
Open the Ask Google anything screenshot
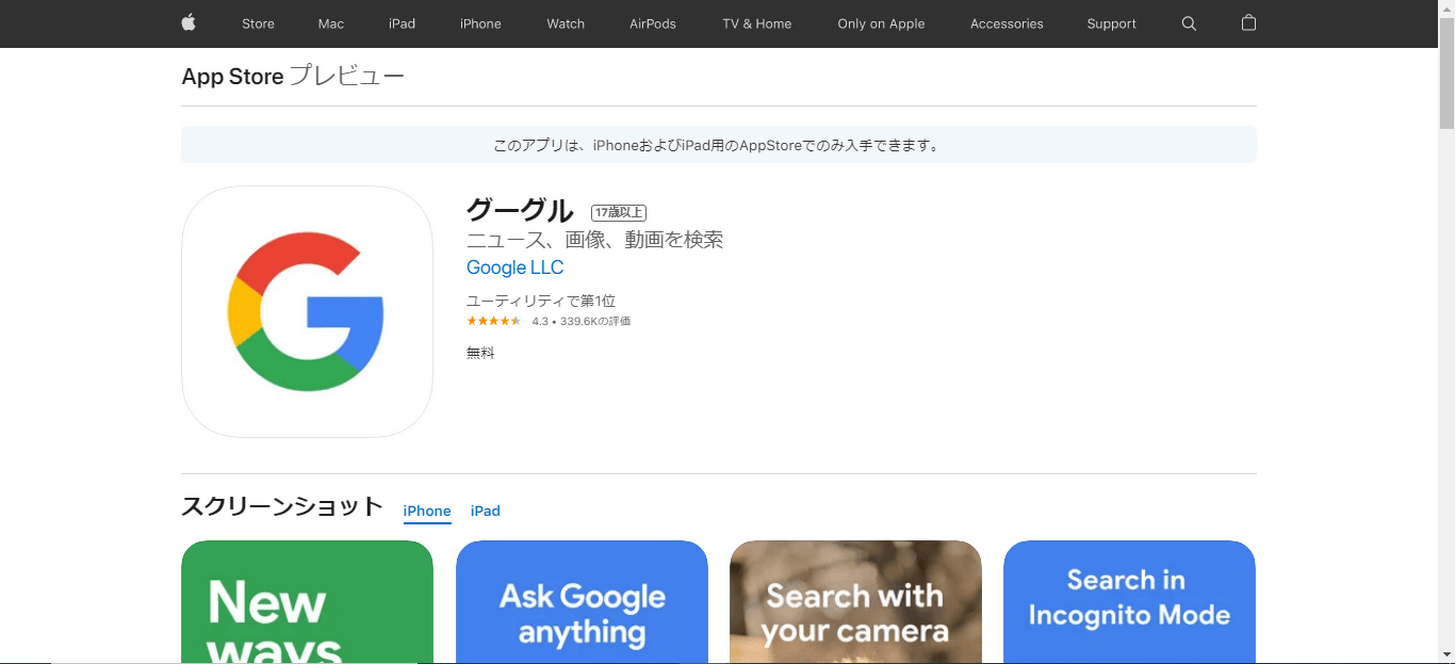point(582,602)
